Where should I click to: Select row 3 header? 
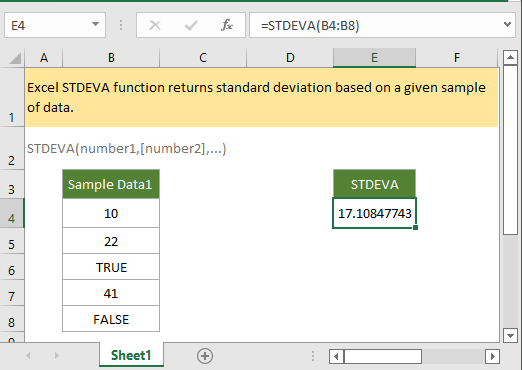click(12, 184)
